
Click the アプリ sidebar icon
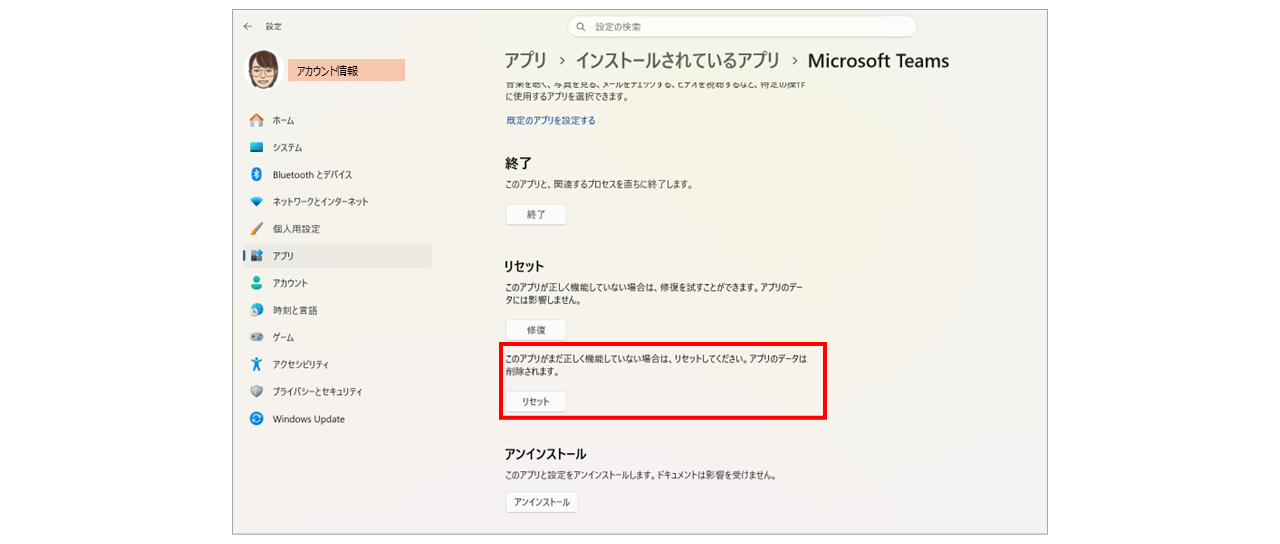pyautogui.click(x=256, y=255)
